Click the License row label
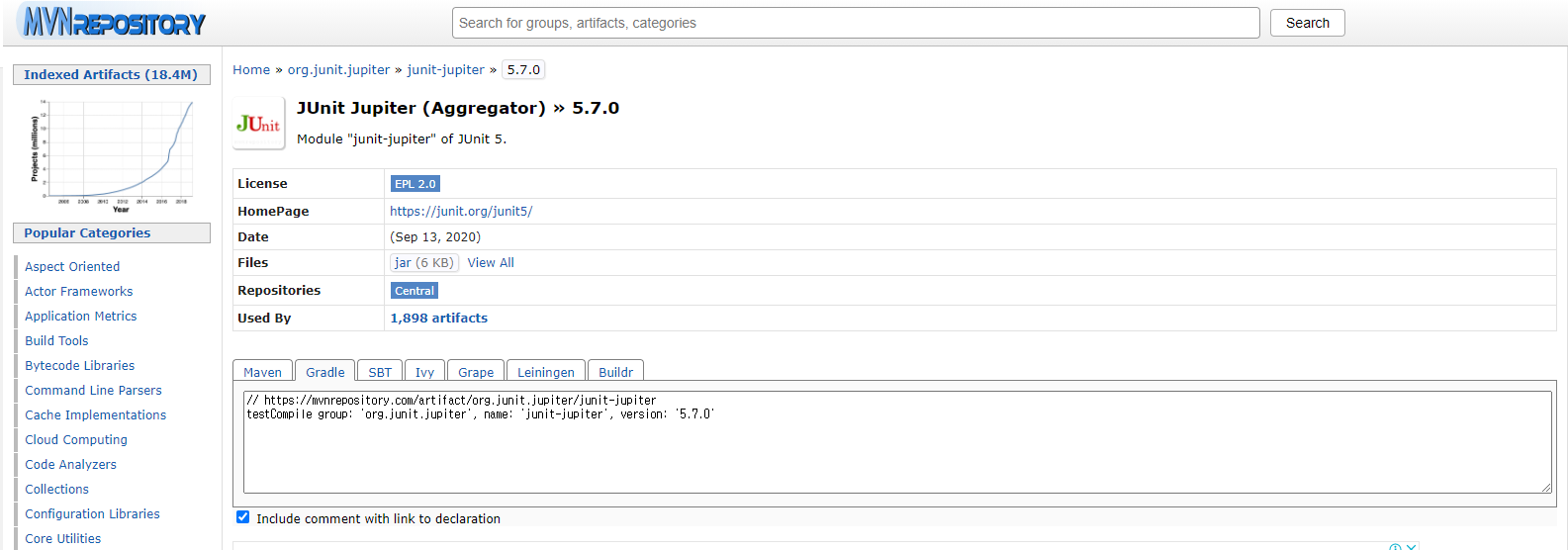1568x550 pixels. pos(262,184)
